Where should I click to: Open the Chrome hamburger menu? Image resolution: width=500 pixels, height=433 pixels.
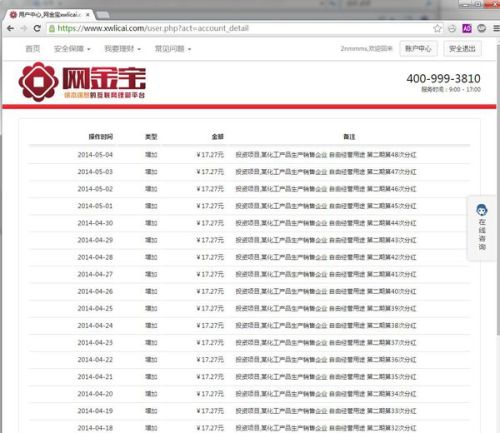[496, 29]
